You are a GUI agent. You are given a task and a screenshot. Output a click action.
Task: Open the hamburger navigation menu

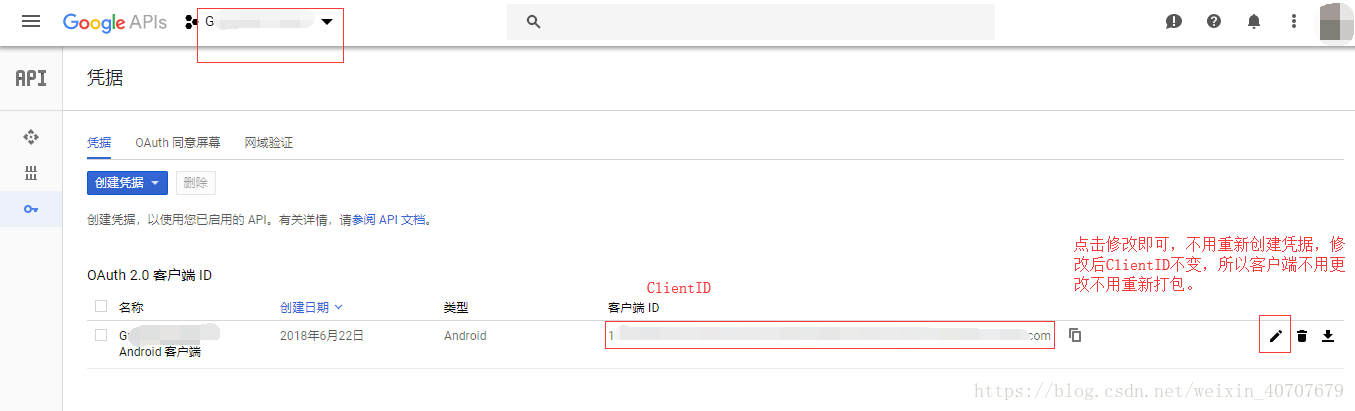click(31, 21)
